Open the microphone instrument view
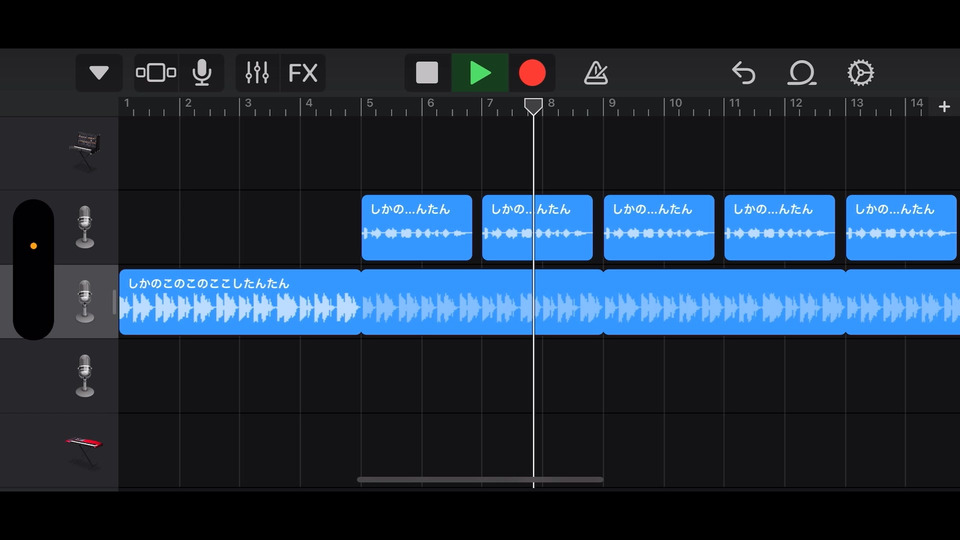 (x=201, y=73)
